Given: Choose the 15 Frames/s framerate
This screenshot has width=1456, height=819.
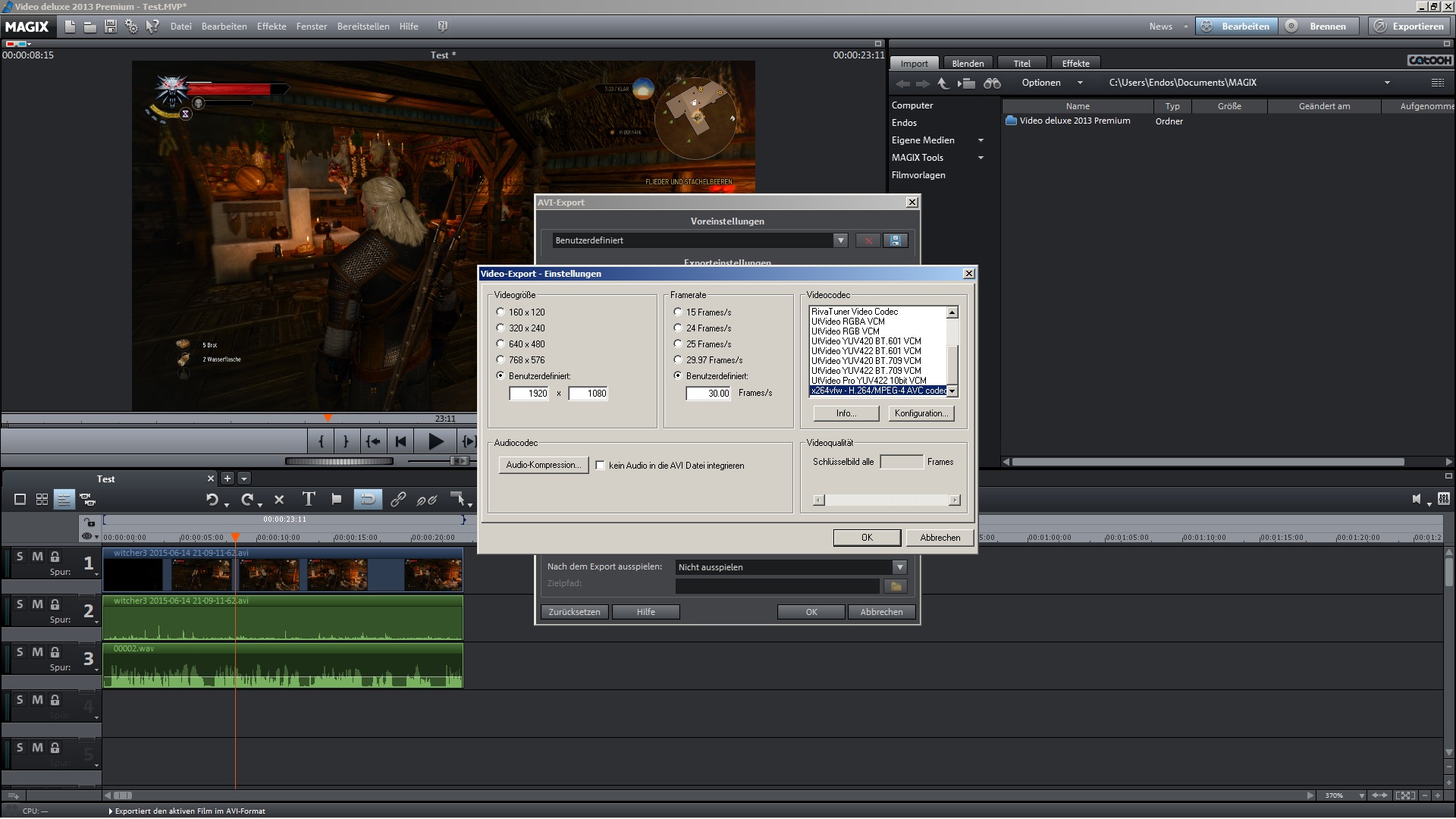Looking at the screenshot, I should (678, 312).
